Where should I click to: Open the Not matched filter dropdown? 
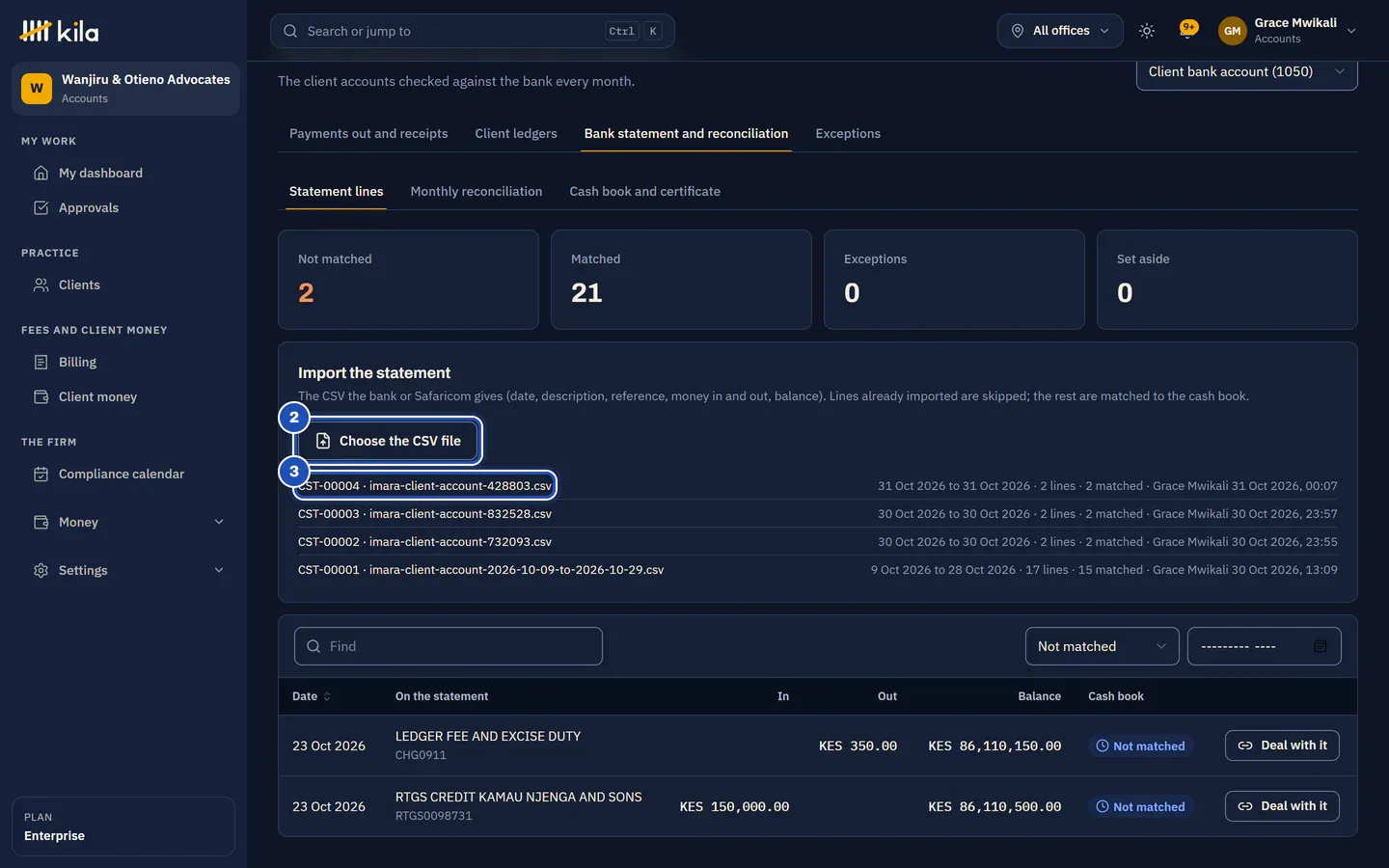click(x=1102, y=646)
